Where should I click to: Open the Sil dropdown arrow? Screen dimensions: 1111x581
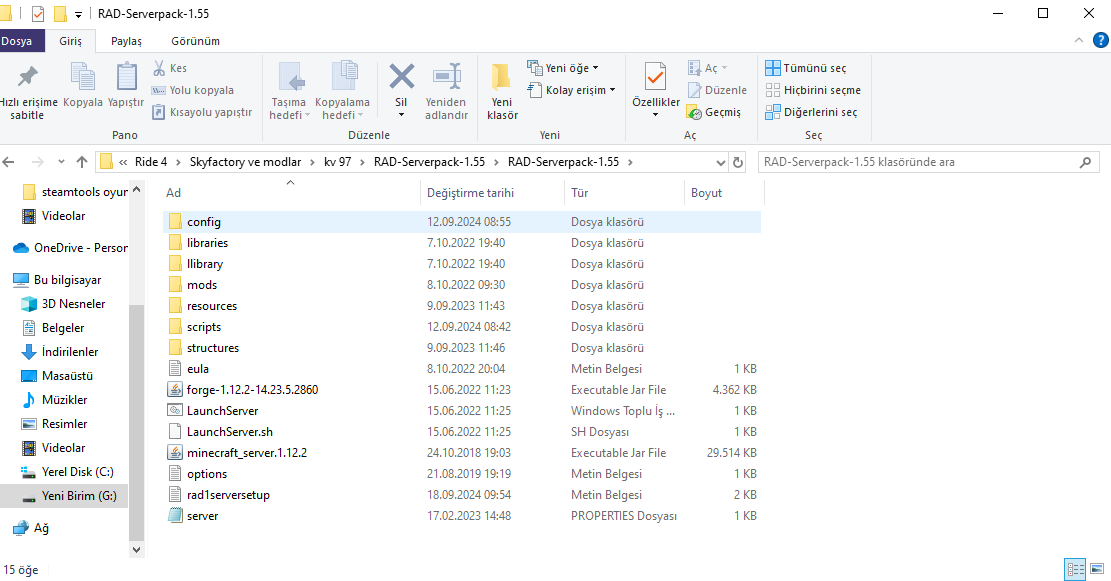(401, 115)
